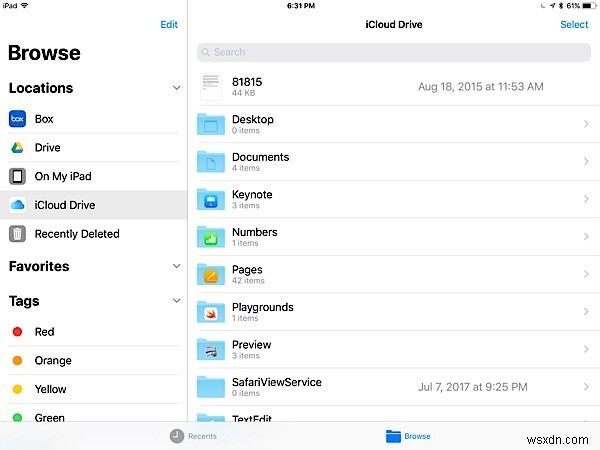Tap the chevron on the Desktop row

point(586,124)
